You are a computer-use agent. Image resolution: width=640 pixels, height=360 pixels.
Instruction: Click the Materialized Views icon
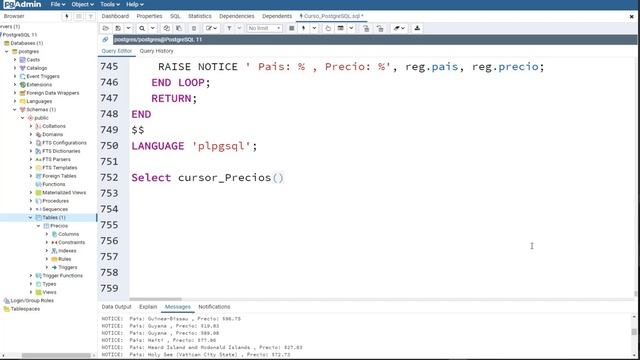(x=38, y=193)
